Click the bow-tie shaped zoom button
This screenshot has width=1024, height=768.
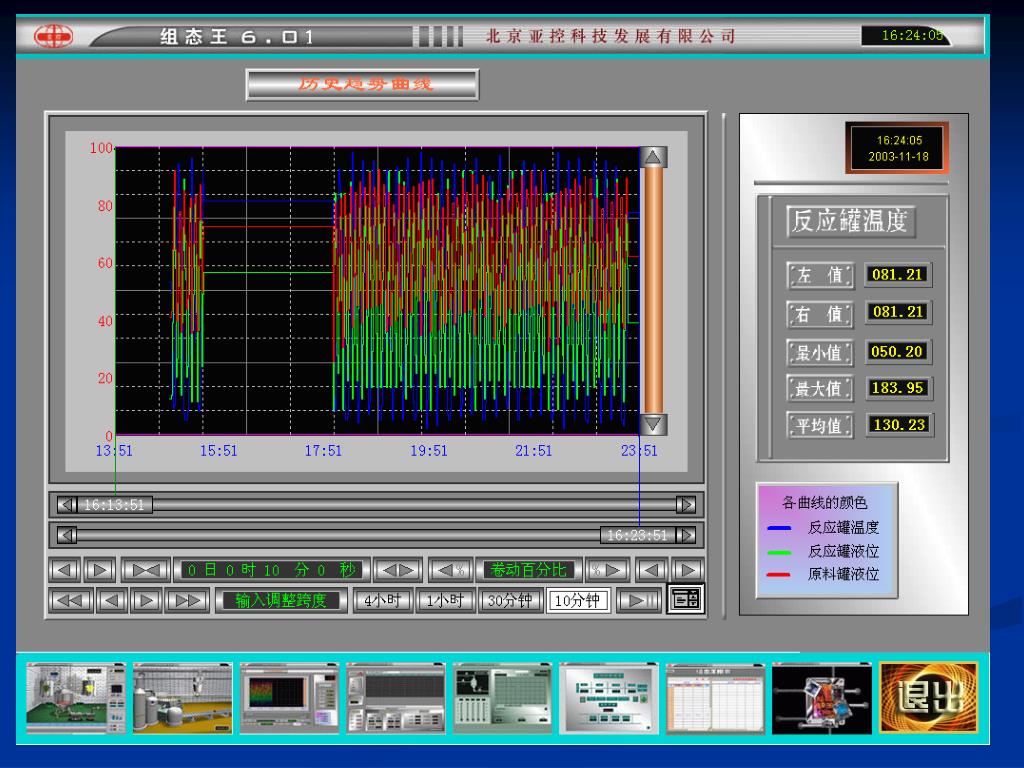point(146,570)
